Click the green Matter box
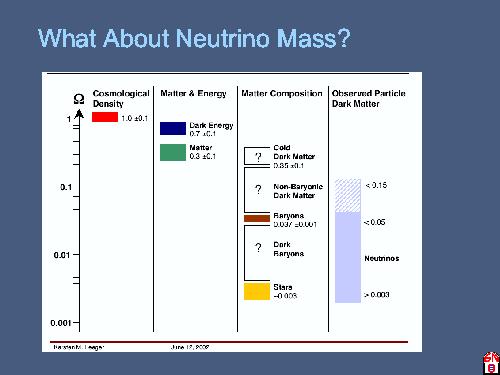Screen dimensions: 500x375 pos(173,152)
